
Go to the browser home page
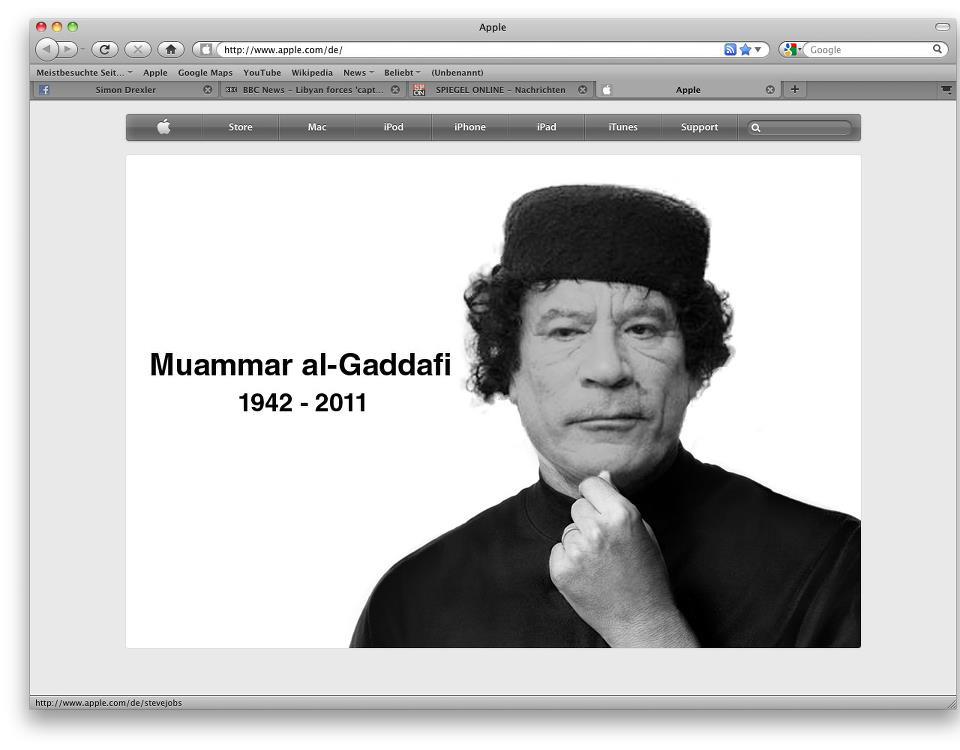(x=170, y=49)
